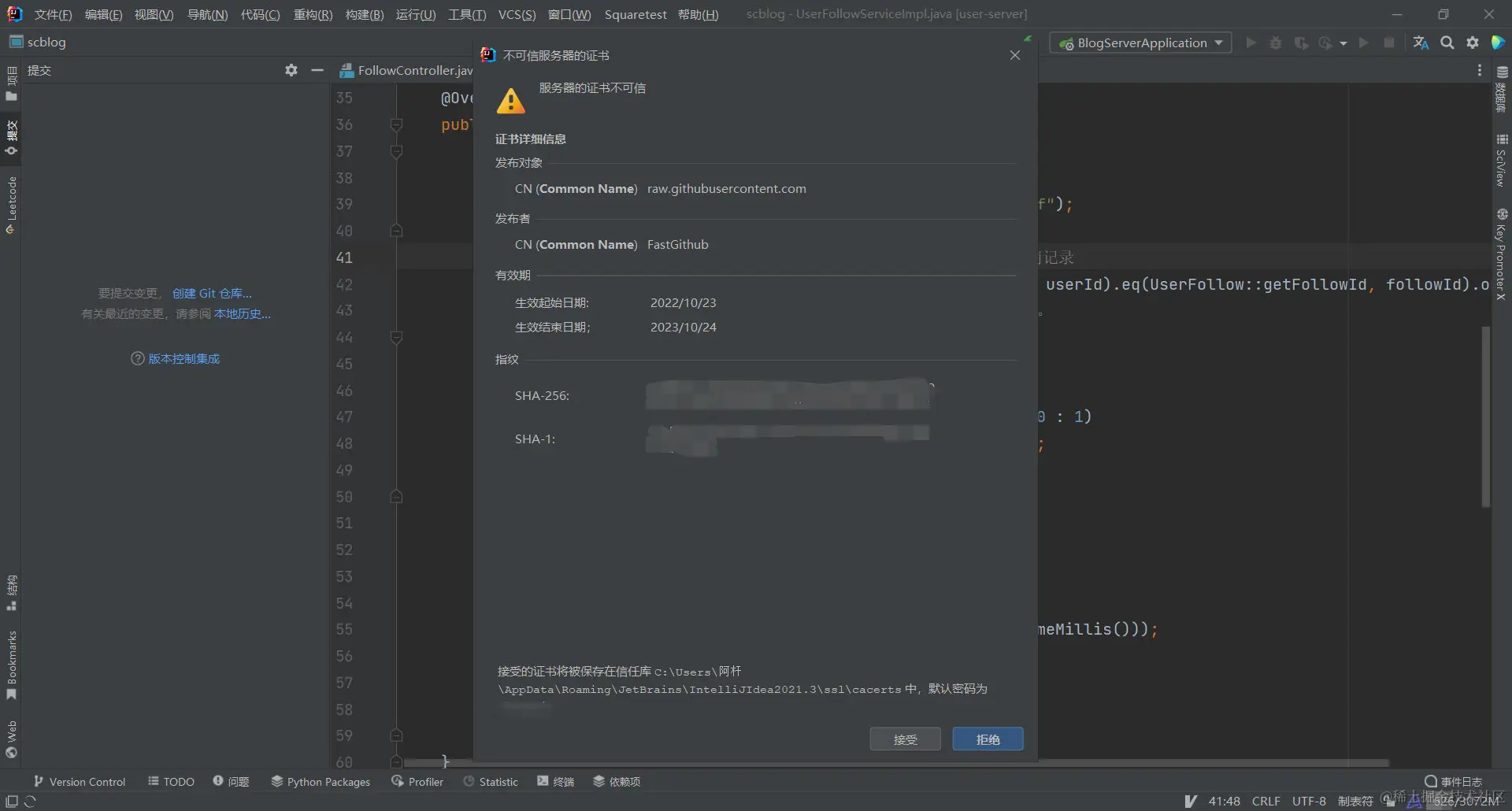Collapse the code fold marker at line 37
Viewport: 1512px width, 811px height.
pyautogui.click(x=397, y=150)
